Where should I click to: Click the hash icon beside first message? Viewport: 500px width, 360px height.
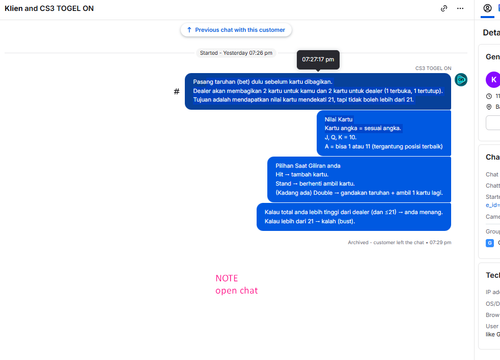pyautogui.click(x=177, y=91)
